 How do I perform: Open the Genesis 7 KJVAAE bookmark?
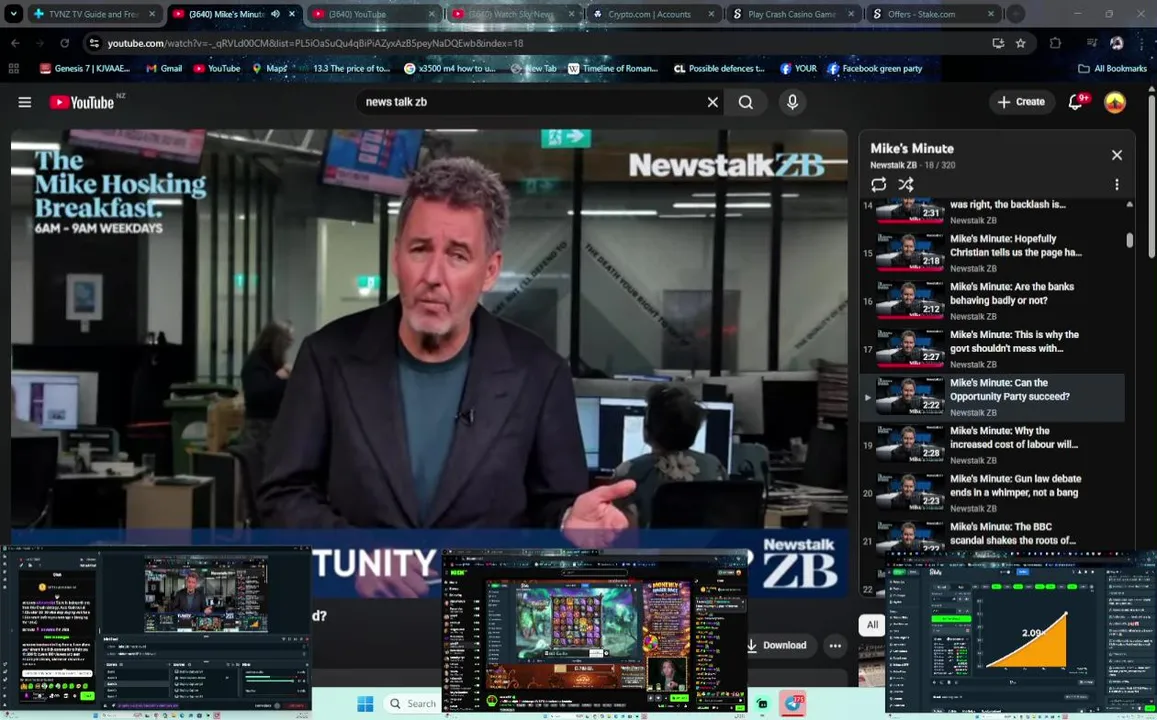coord(85,69)
